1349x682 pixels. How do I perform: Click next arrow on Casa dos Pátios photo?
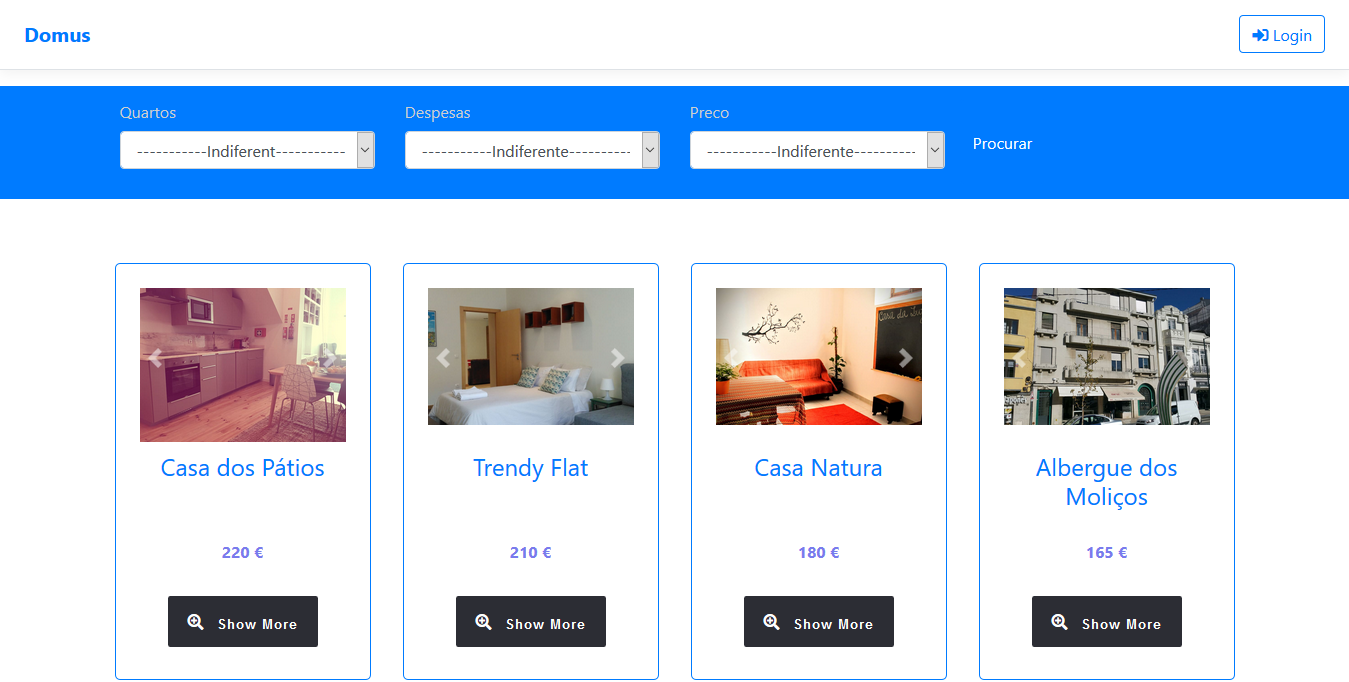pyautogui.click(x=330, y=358)
